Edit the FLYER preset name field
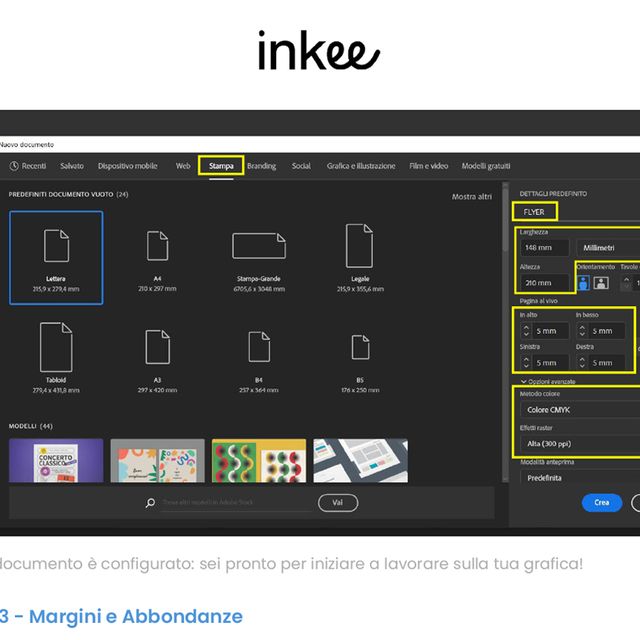This screenshot has height=640, width=640. 535,212
